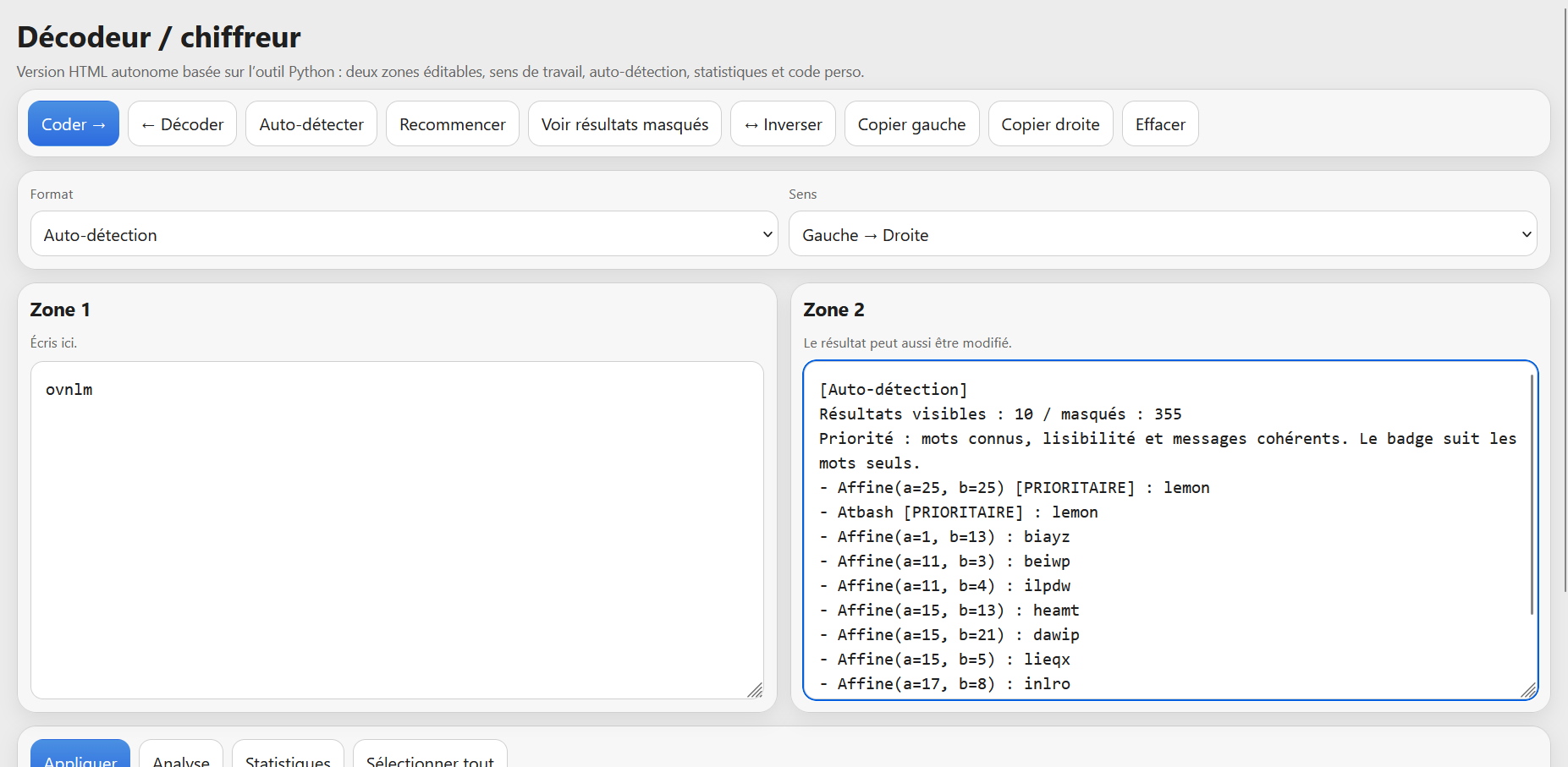Viewport: 1568px width, 767px height.
Task: Click Recommencer to restart
Action: 453,123
